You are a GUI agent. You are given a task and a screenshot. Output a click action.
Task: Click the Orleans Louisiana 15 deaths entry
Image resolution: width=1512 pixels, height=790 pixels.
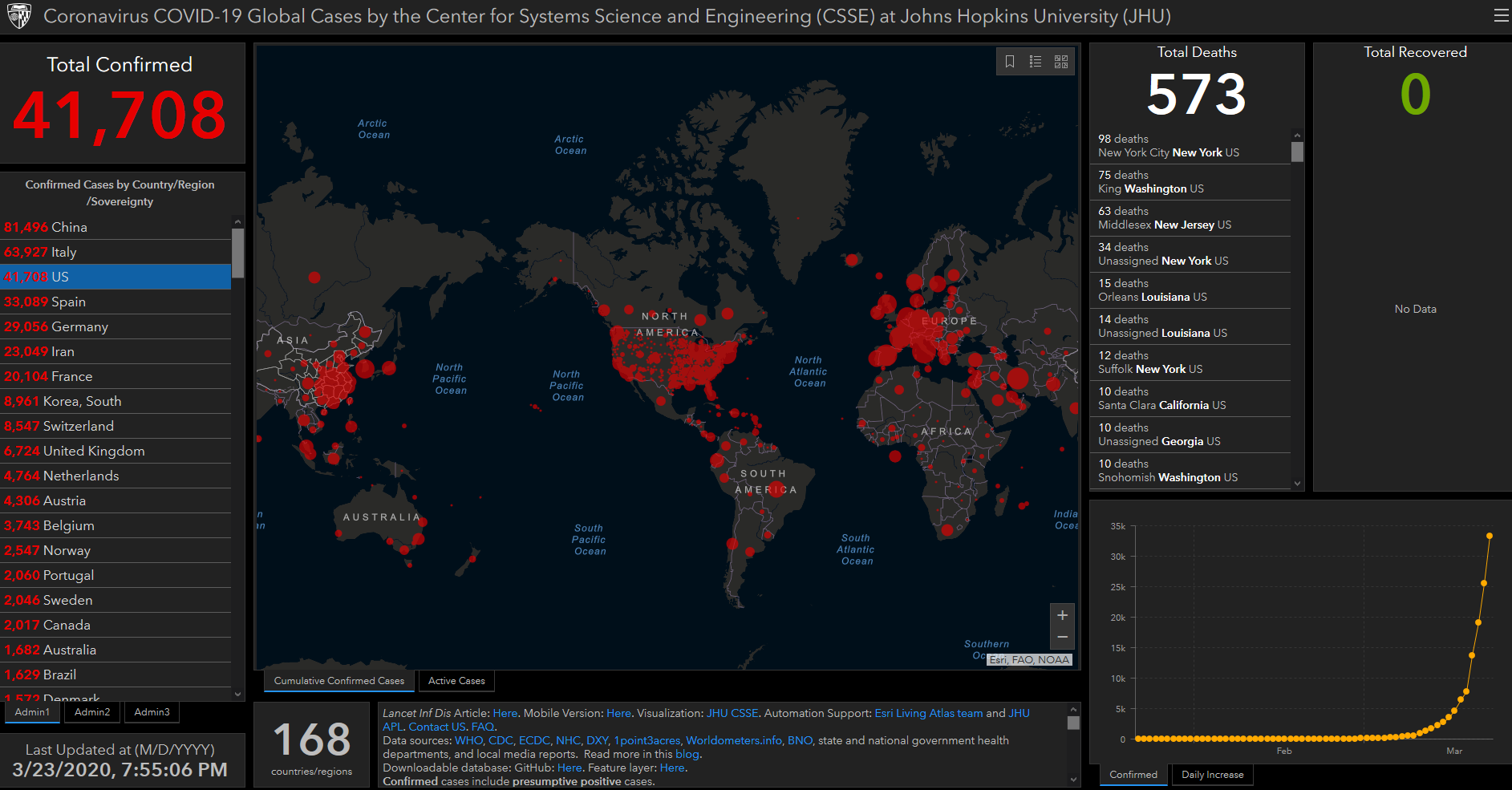(1190, 290)
